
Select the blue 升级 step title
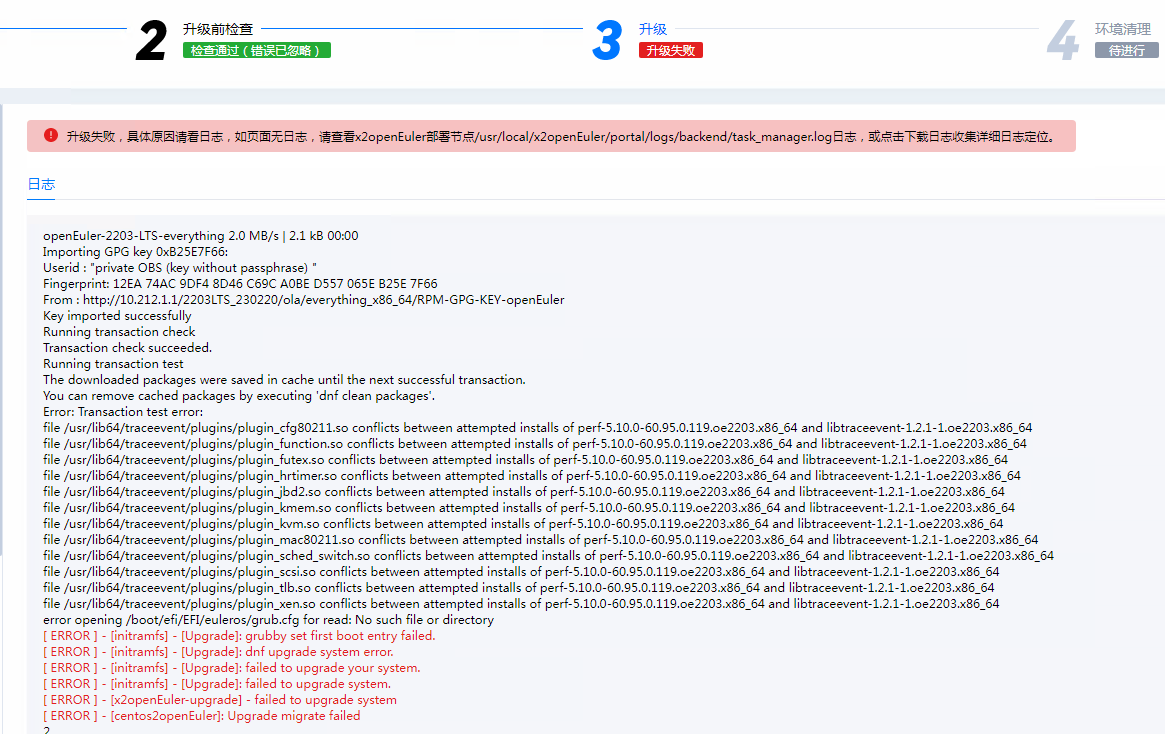tap(653, 29)
